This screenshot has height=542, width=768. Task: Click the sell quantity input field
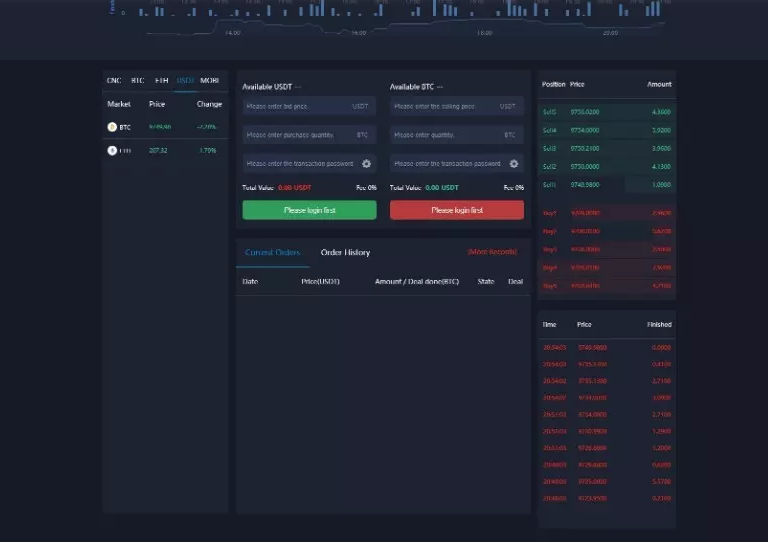pyautogui.click(x=446, y=134)
